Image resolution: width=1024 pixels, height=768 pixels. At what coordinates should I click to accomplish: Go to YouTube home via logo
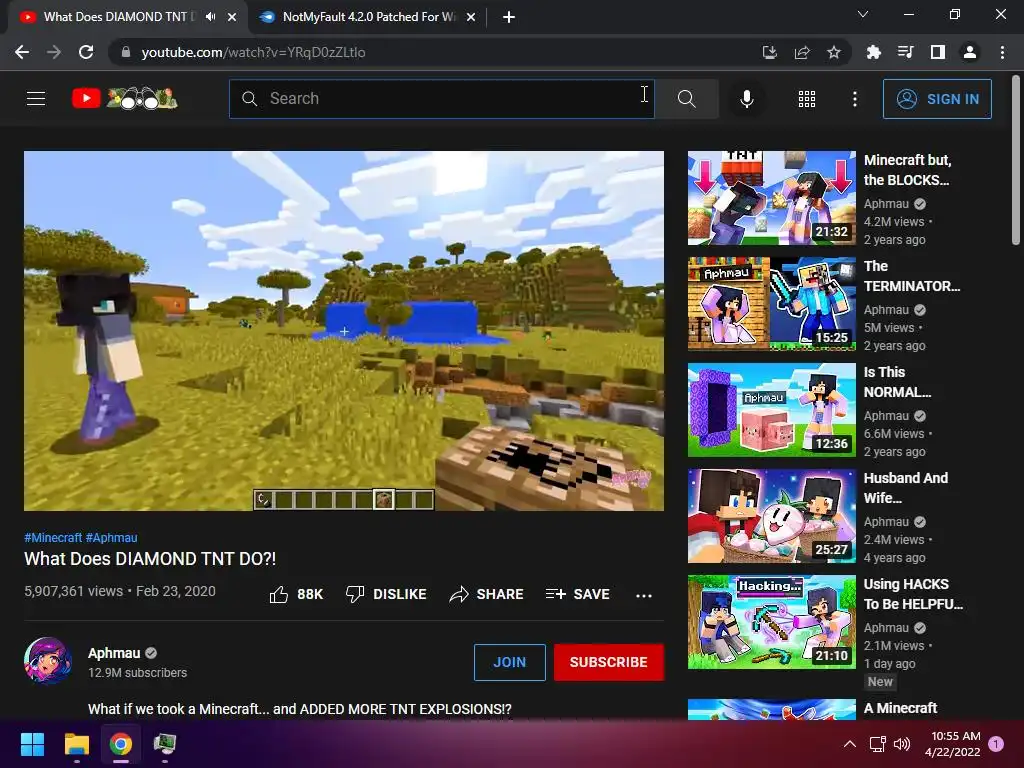[124, 99]
